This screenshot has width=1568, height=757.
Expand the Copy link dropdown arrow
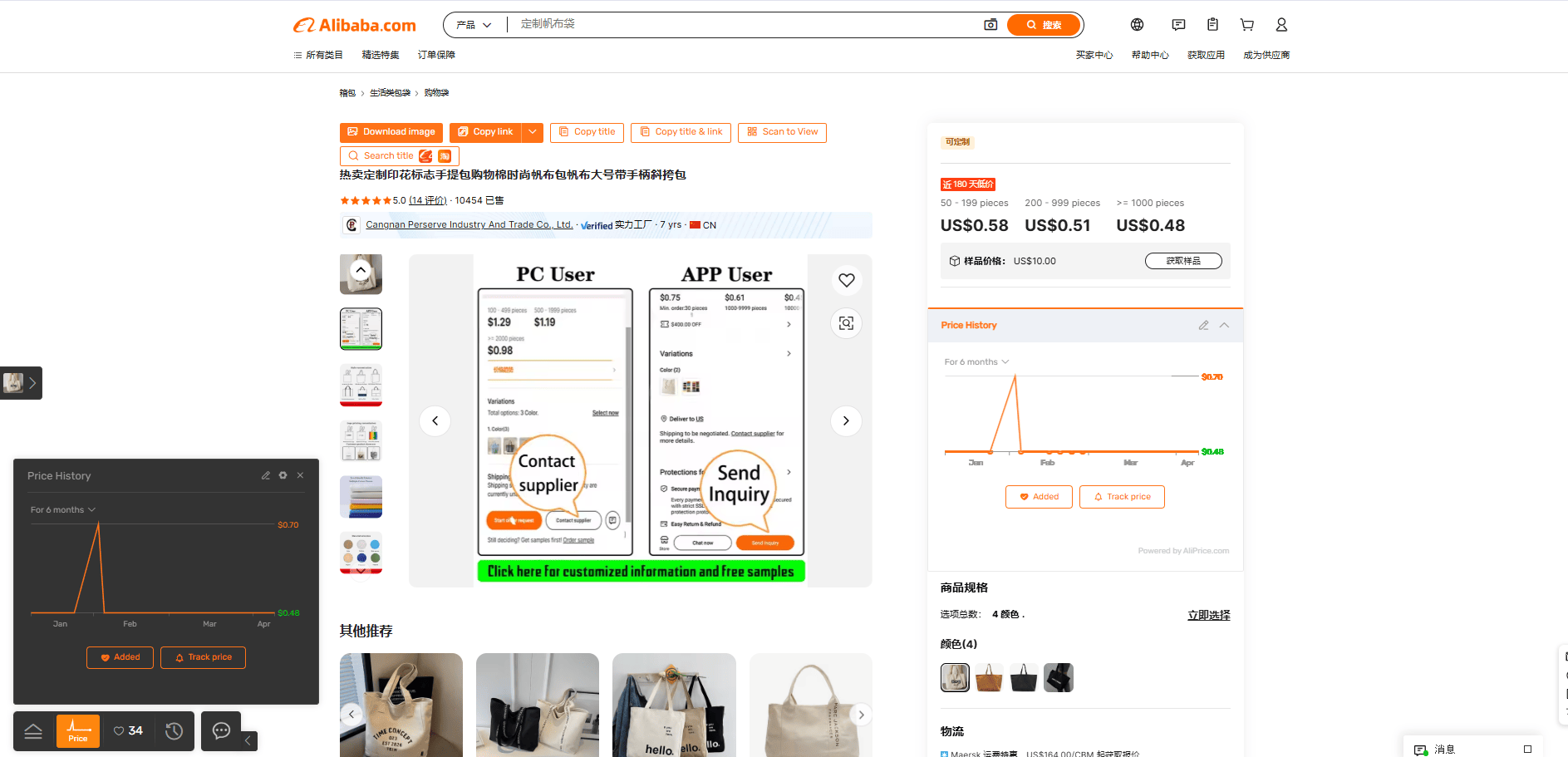click(x=533, y=132)
